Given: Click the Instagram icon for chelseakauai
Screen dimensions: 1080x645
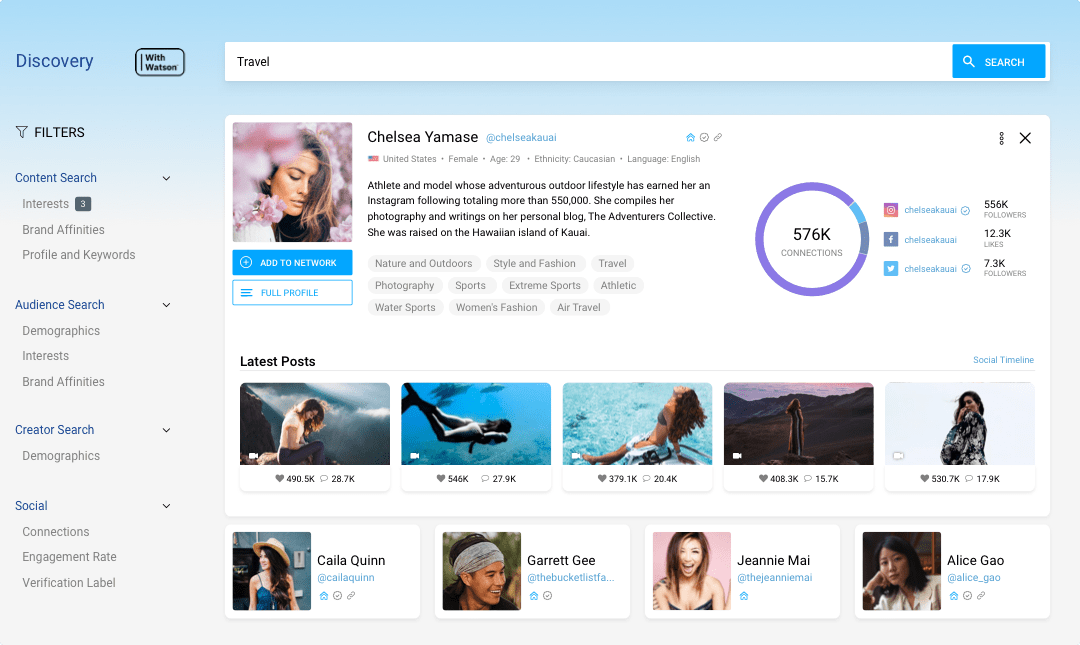Looking at the screenshot, I should pos(891,209).
